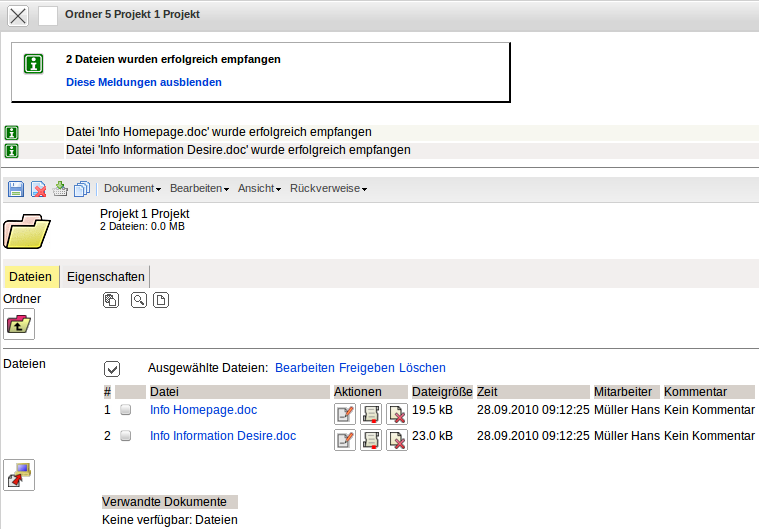Select the Dateien tab

pos(30,277)
